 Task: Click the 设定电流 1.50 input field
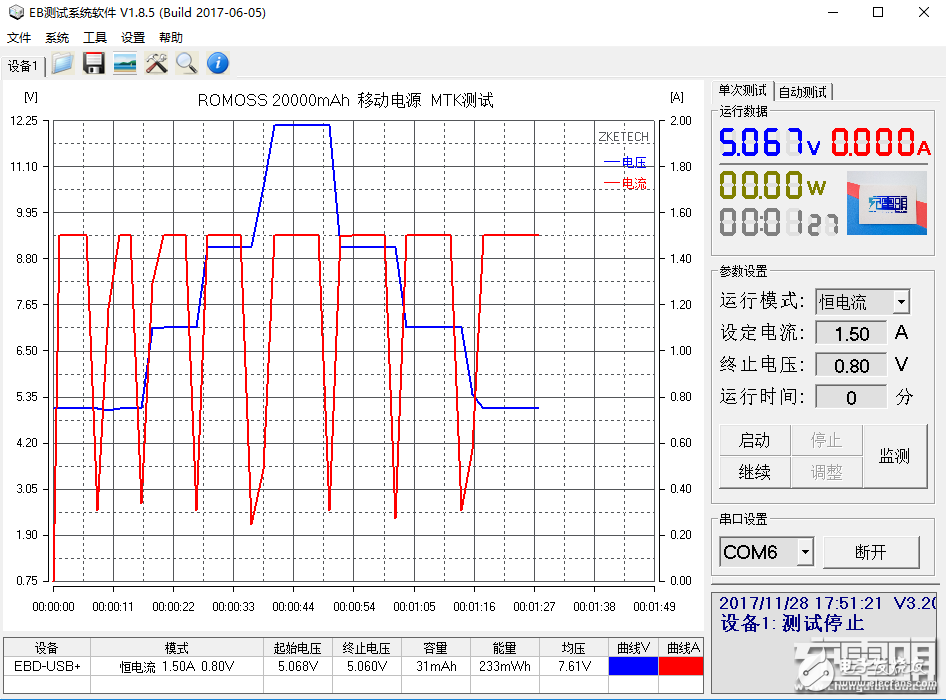pyautogui.click(x=850, y=333)
